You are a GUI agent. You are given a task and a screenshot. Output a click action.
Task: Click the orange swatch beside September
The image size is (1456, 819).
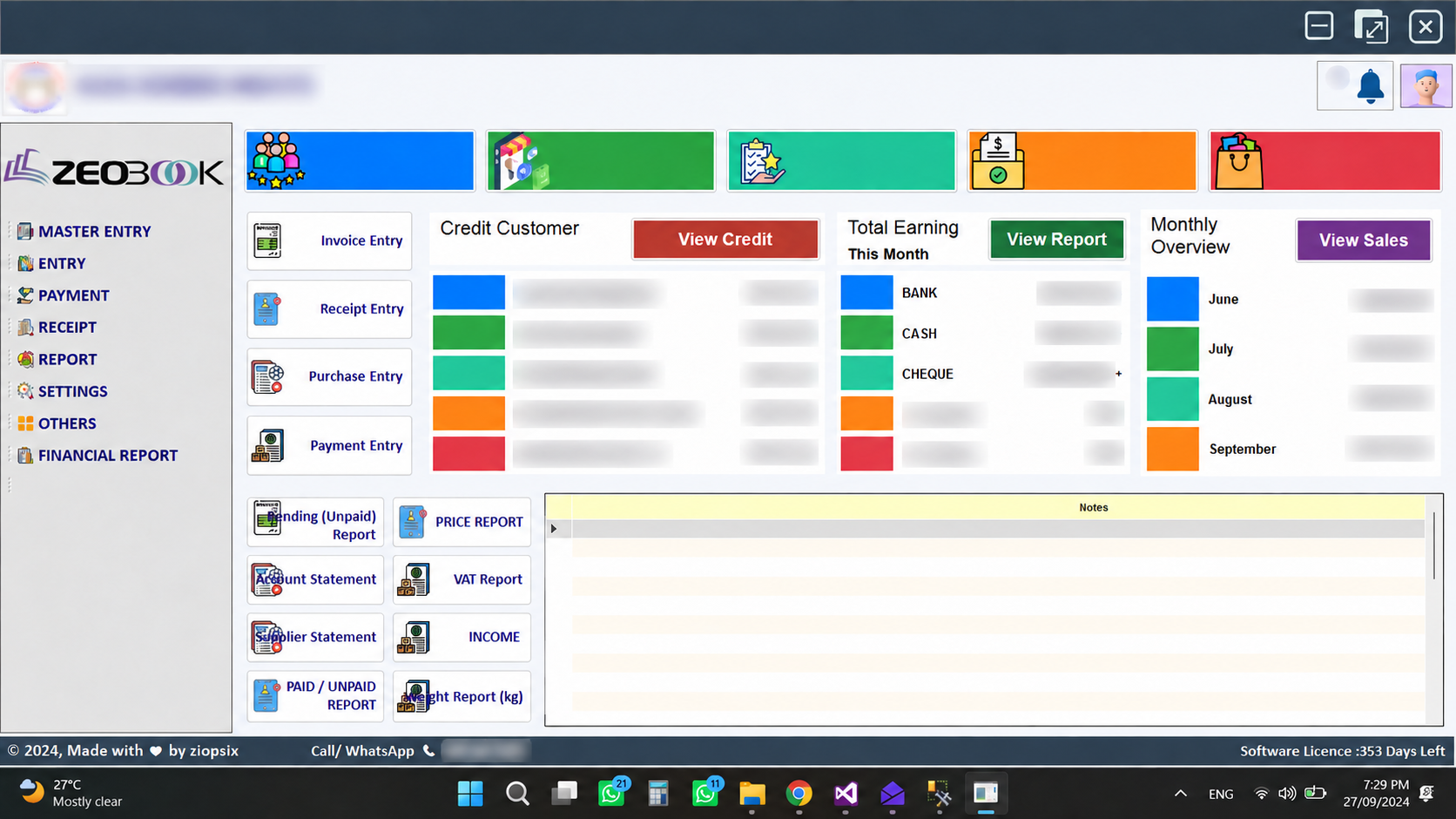(1173, 449)
